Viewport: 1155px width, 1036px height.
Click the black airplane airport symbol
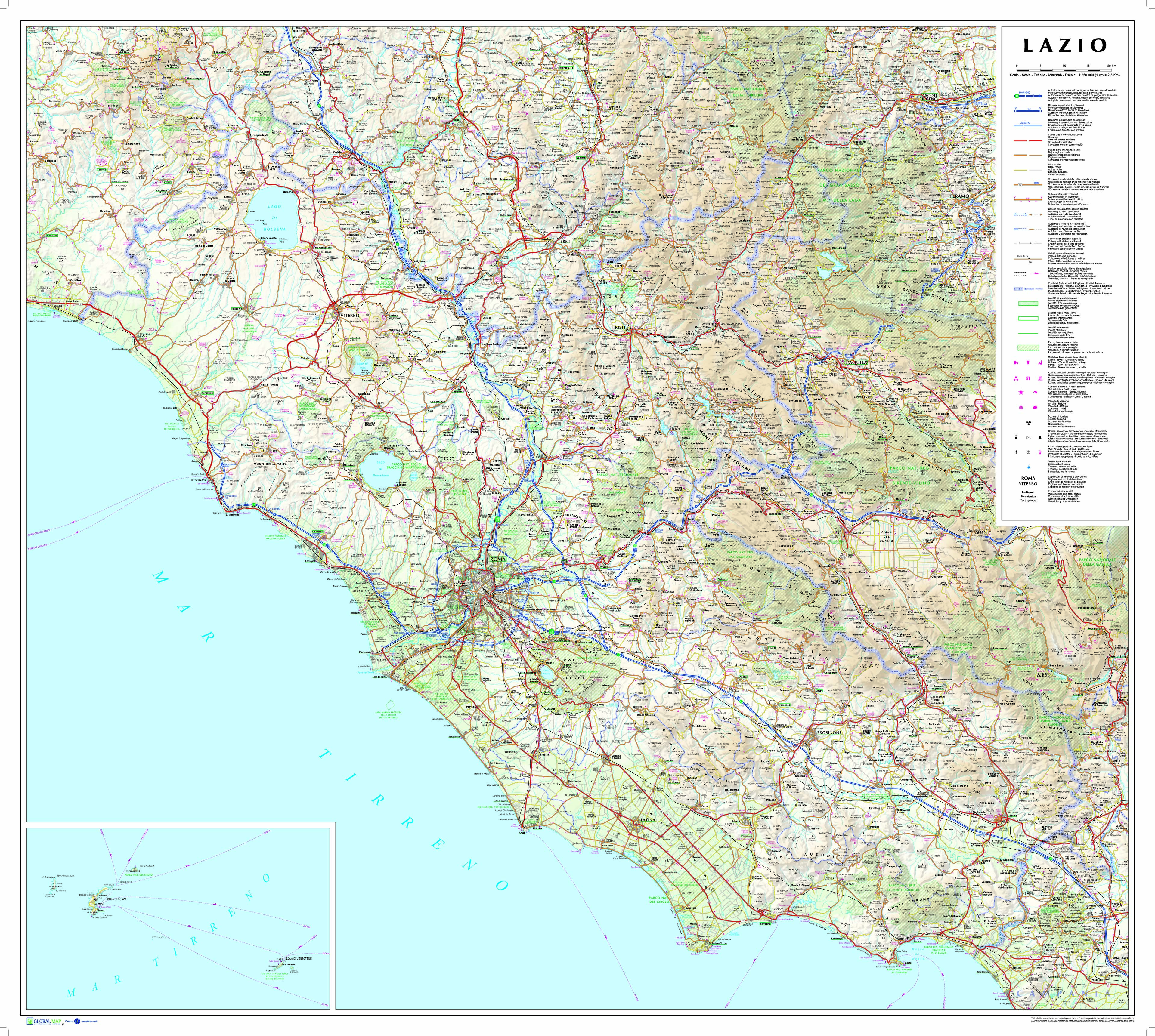pyautogui.click(x=1017, y=452)
